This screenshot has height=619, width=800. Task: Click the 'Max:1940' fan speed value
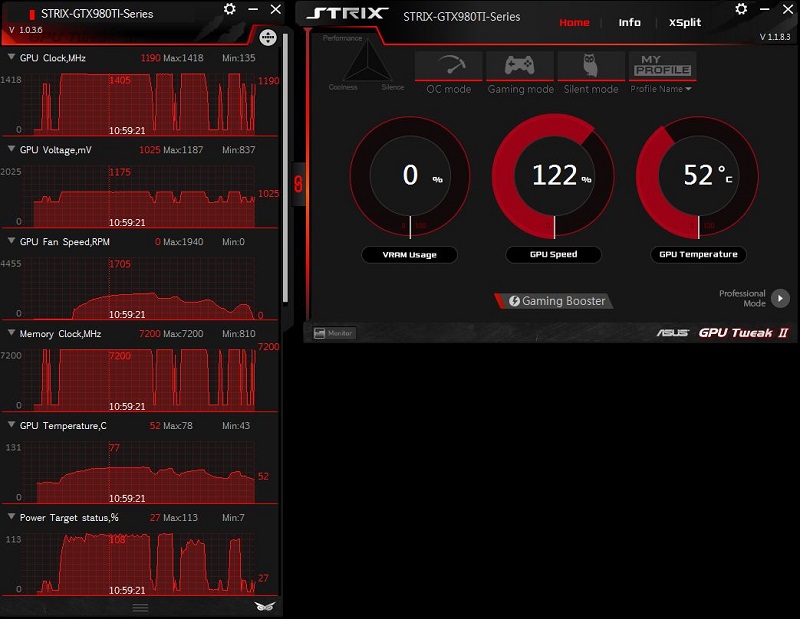tap(183, 242)
